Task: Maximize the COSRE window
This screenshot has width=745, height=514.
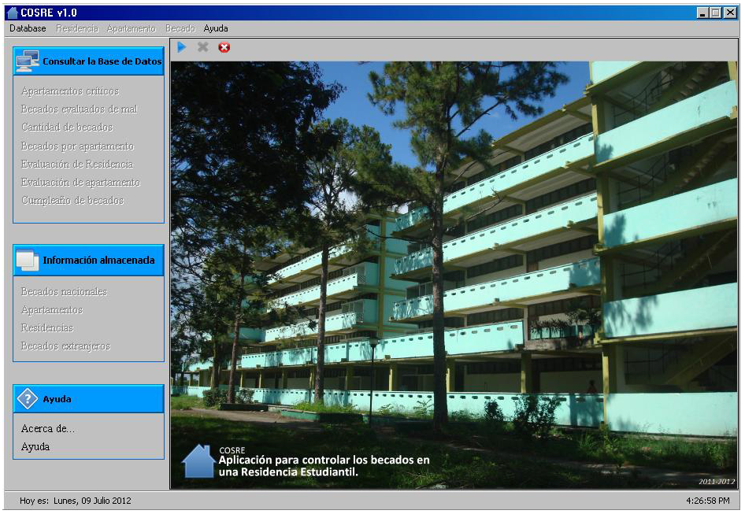Action: coord(716,13)
